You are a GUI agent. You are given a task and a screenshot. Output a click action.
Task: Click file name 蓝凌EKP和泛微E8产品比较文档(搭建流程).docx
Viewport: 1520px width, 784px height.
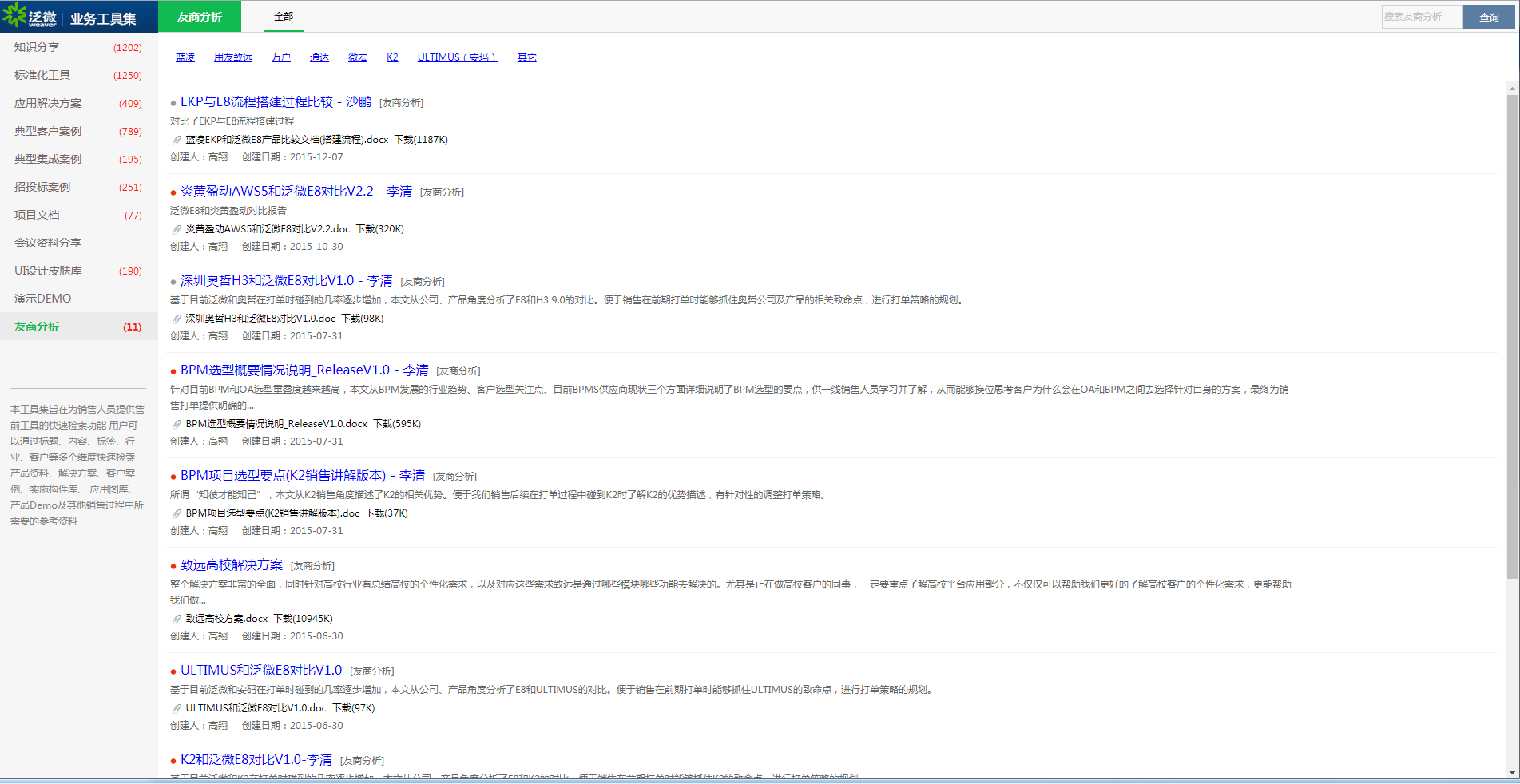pyautogui.click(x=287, y=140)
